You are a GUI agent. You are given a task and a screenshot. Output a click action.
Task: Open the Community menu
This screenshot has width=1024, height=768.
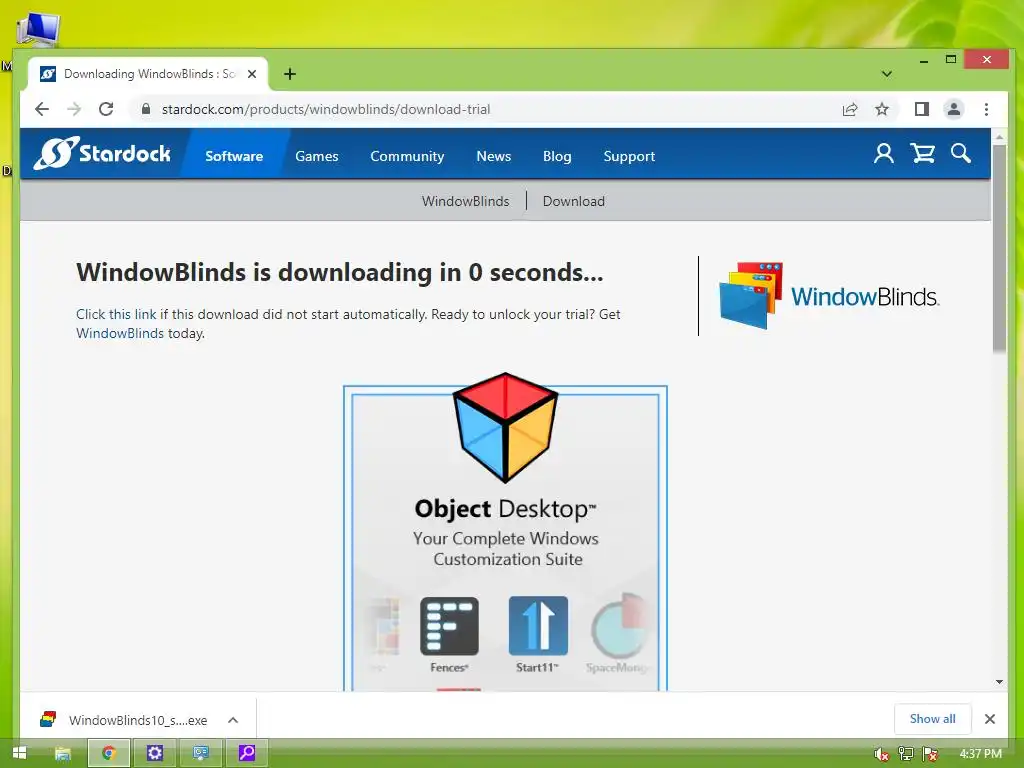coord(407,156)
